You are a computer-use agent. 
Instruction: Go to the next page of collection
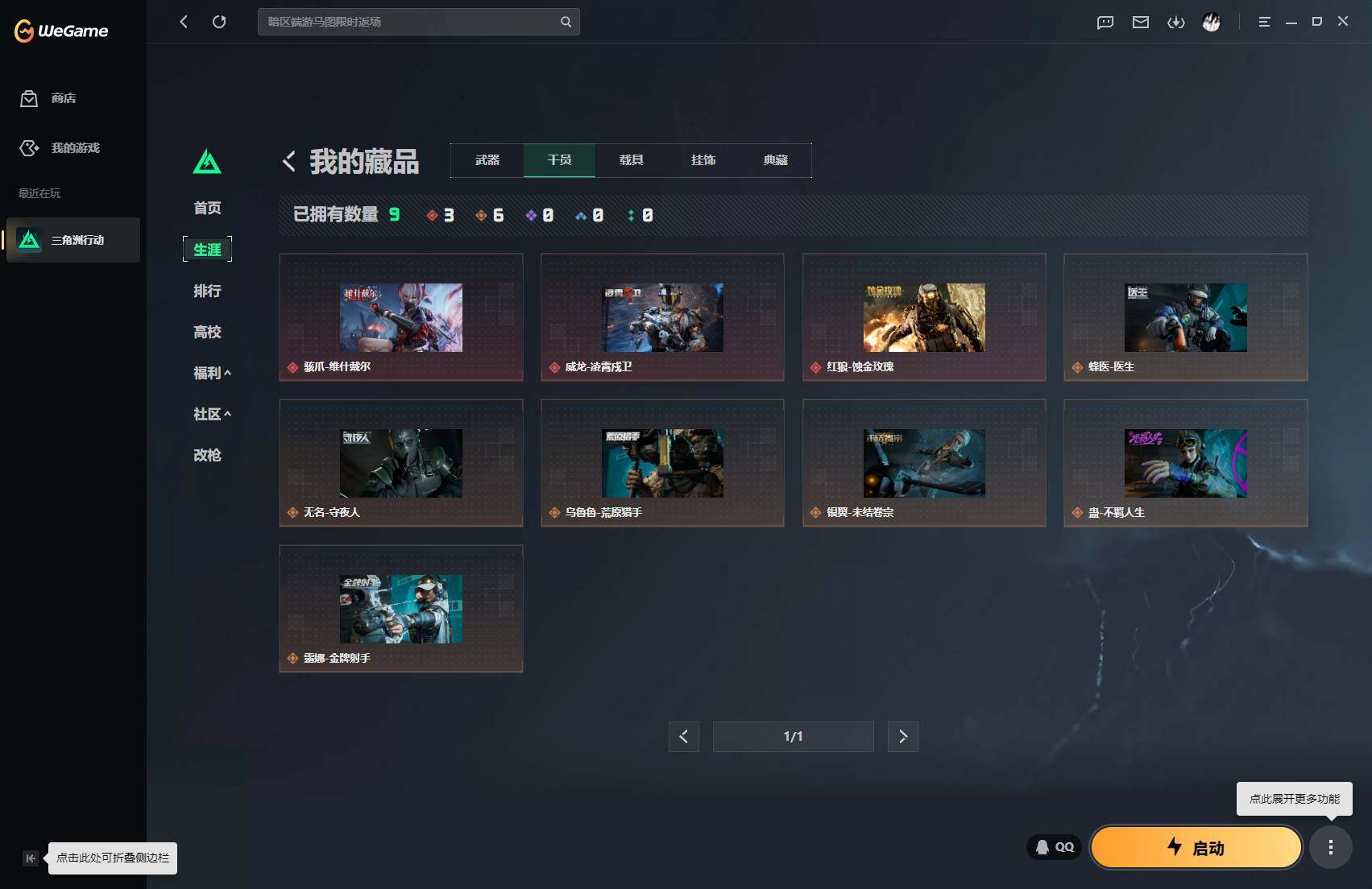pos(903,737)
